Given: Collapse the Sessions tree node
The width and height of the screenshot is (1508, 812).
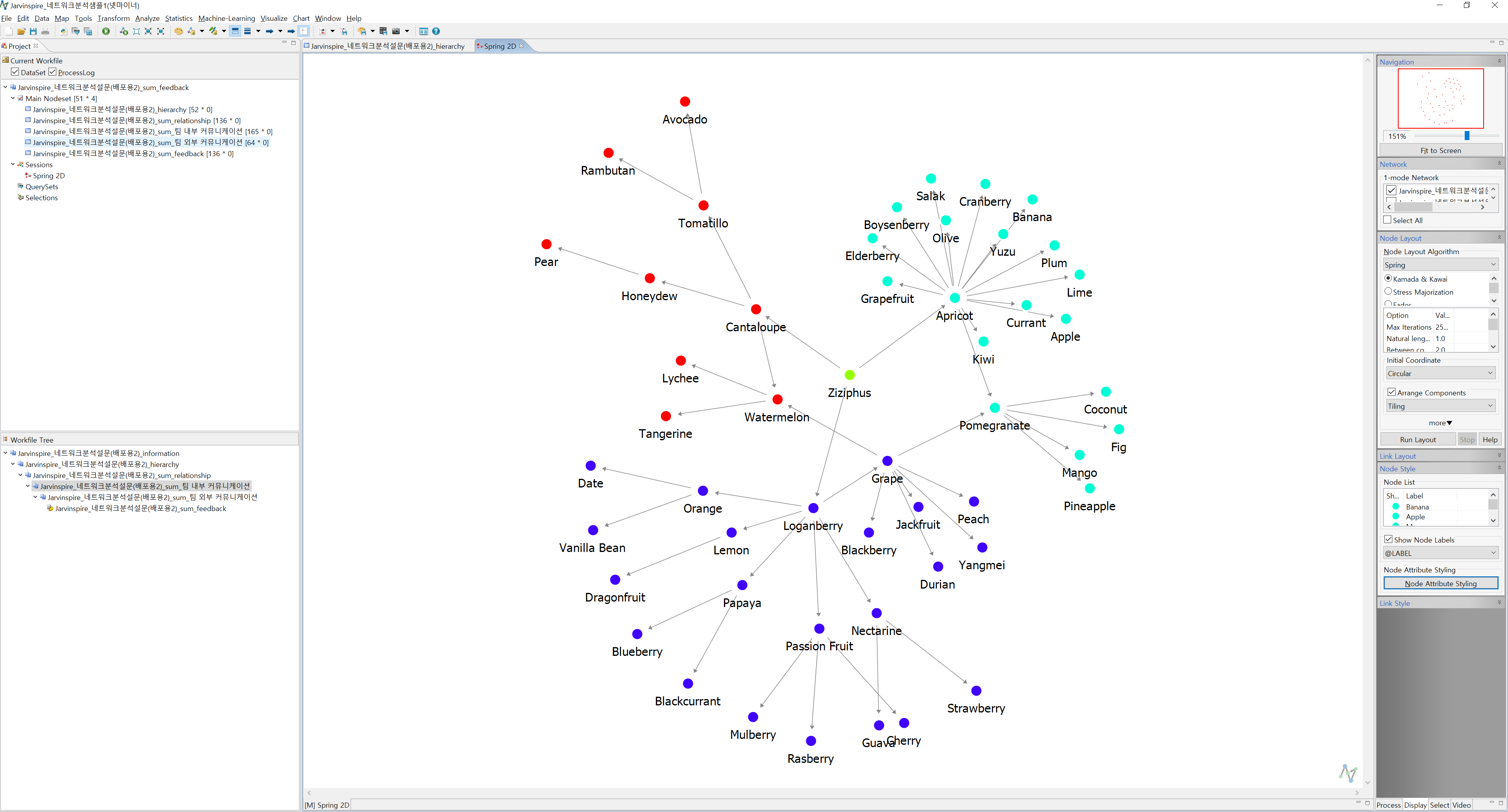Looking at the screenshot, I should [x=13, y=164].
